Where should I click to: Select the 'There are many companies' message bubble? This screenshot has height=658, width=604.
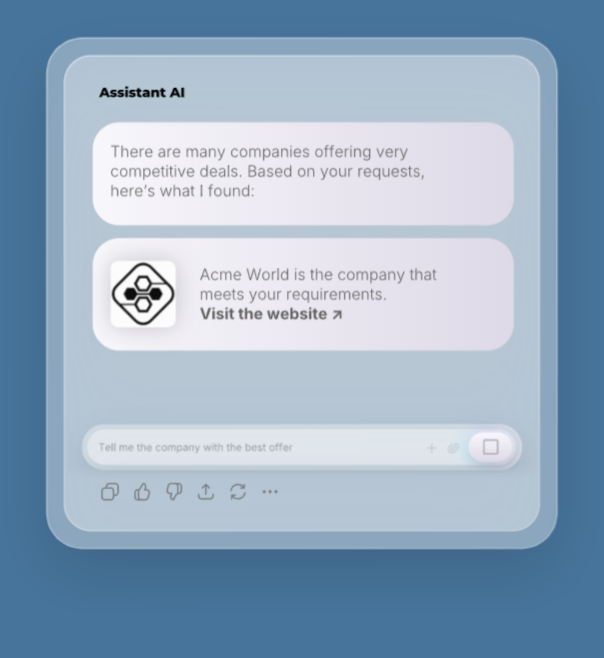(x=303, y=173)
